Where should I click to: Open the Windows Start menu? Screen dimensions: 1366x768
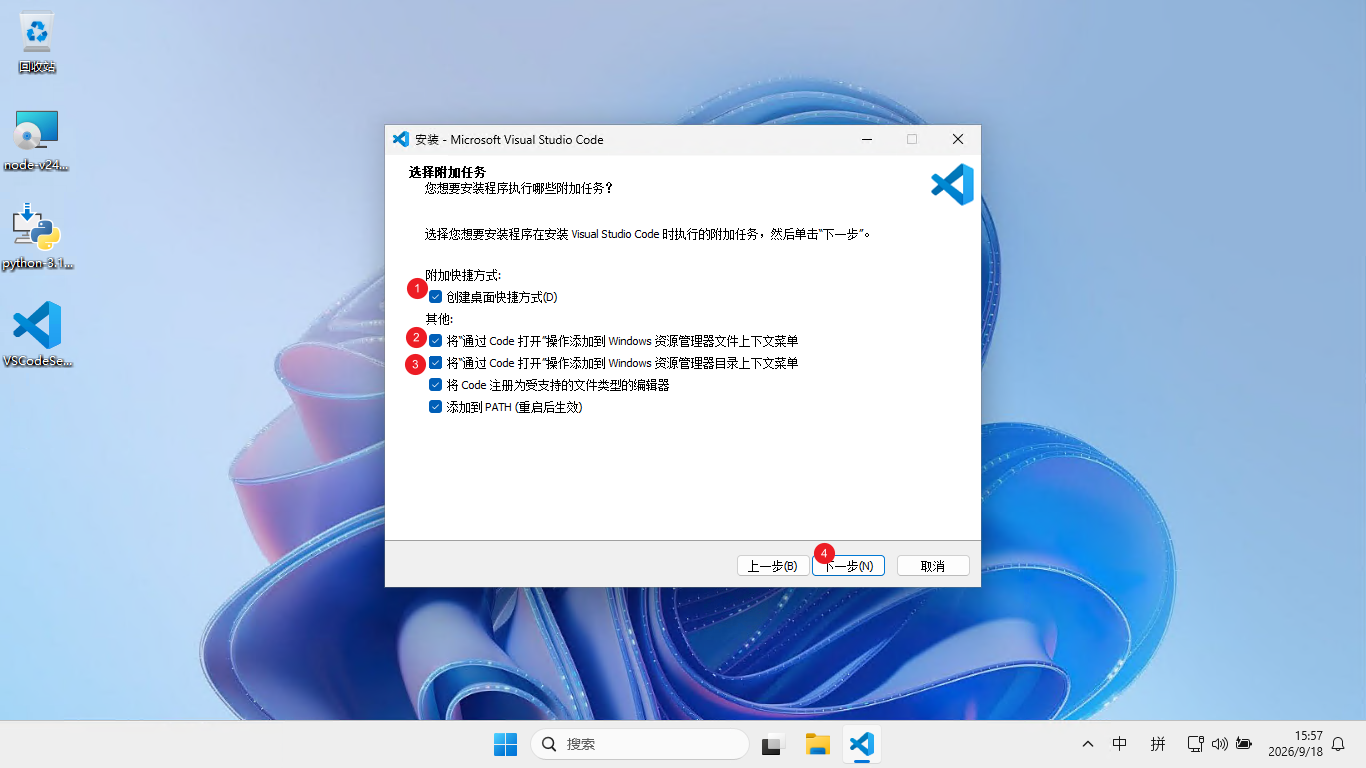pyautogui.click(x=506, y=744)
